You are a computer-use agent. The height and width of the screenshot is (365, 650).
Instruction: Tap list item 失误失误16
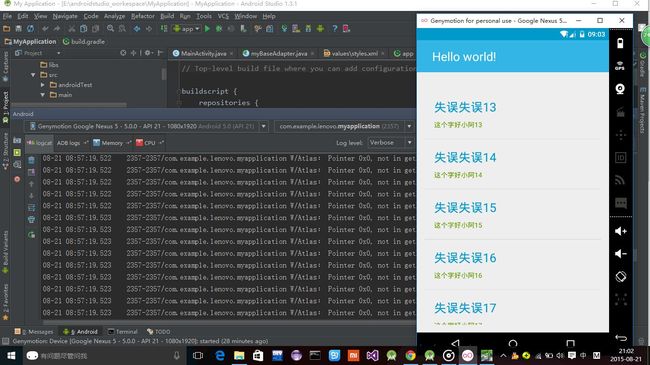pyautogui.click(x=512, y=265)
